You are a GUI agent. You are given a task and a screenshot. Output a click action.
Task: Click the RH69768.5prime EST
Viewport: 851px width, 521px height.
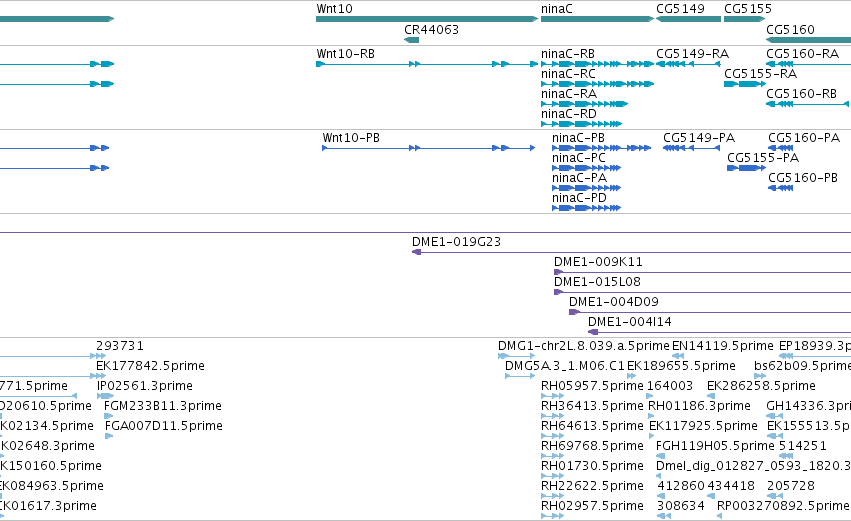(552, 456)
